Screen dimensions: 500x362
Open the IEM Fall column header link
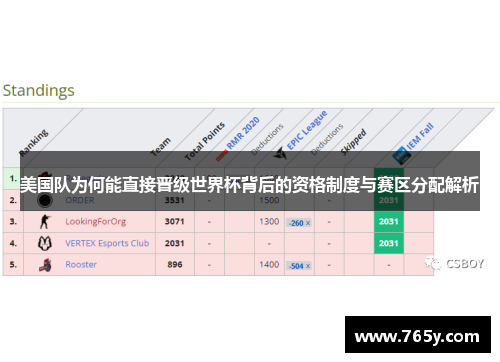click(420, 136)
